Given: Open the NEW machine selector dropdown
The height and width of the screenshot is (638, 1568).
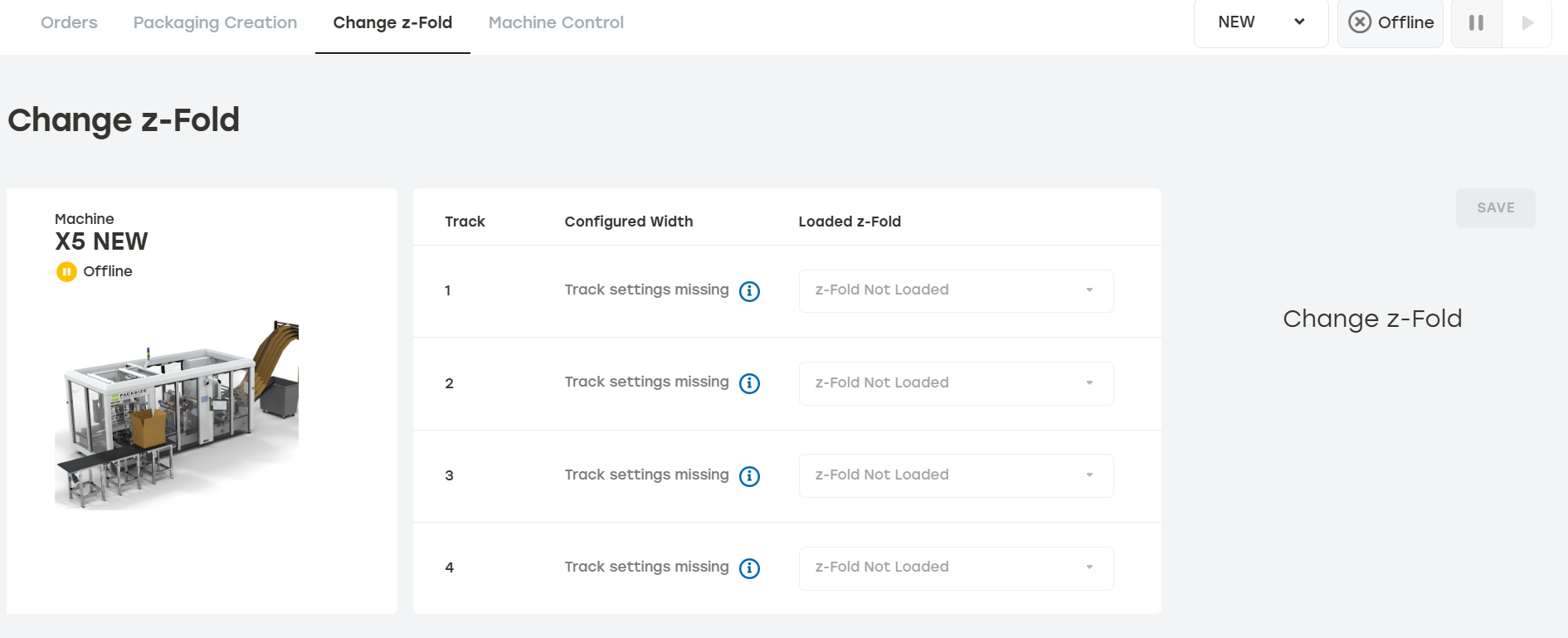Looking at the screenshot, I should (1261, 22).
